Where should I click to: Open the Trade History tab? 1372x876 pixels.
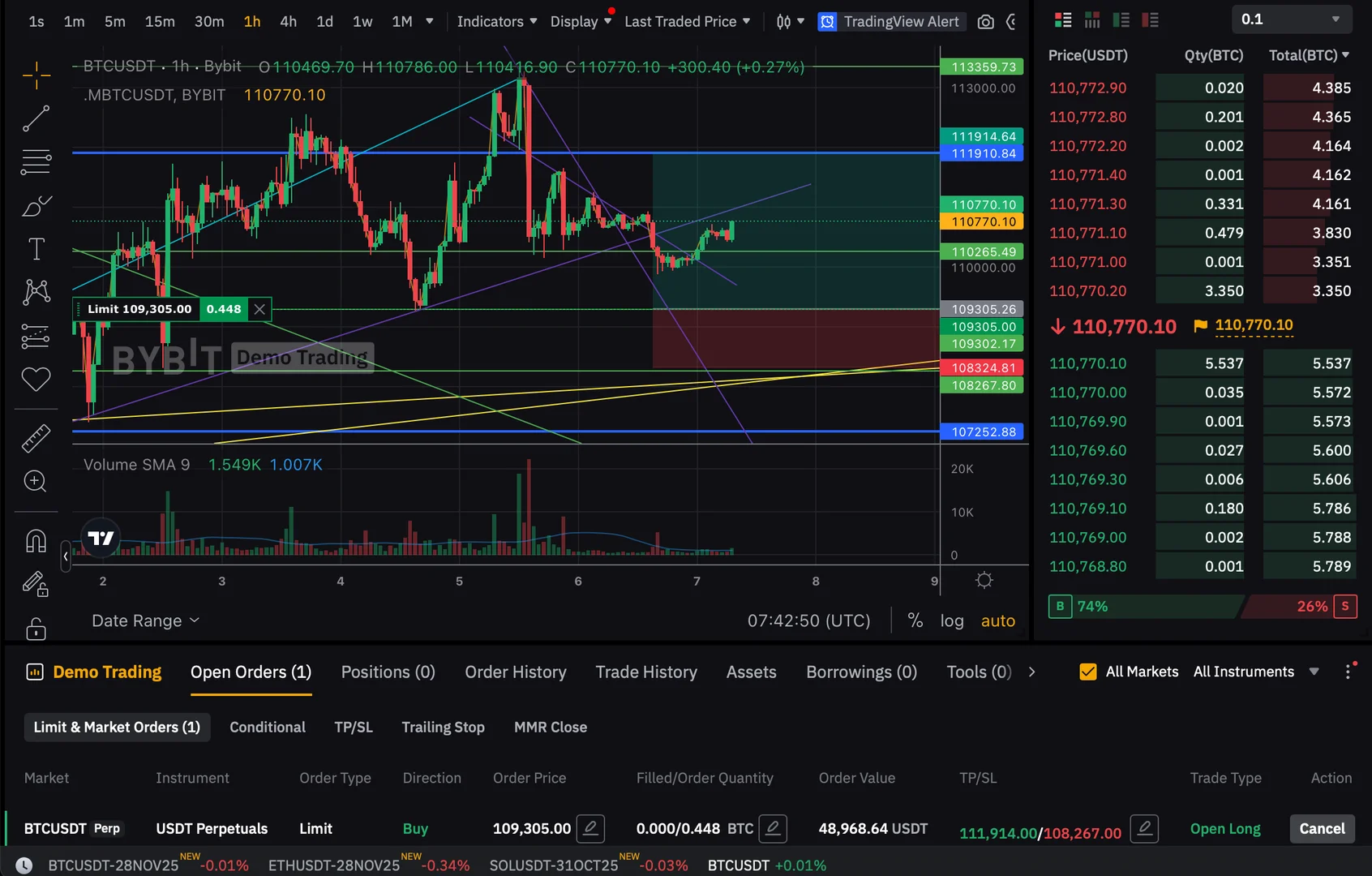pos(646,672)
